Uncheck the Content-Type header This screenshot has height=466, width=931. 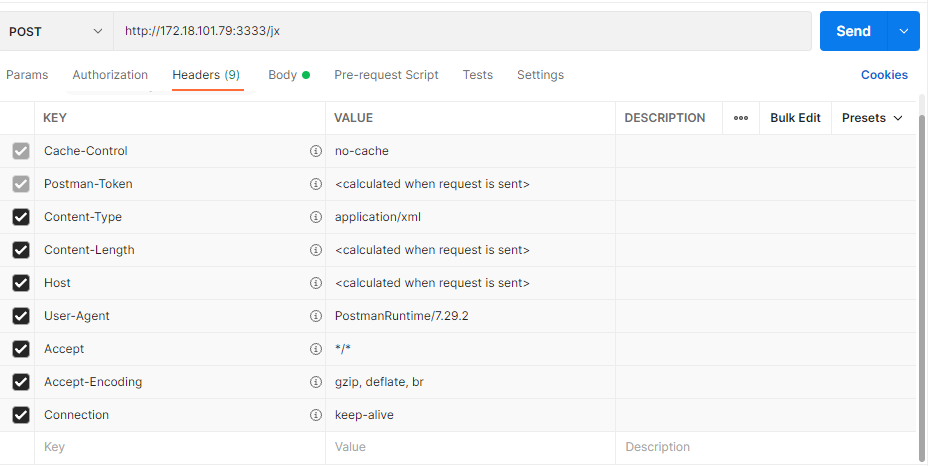coord(21,217)
